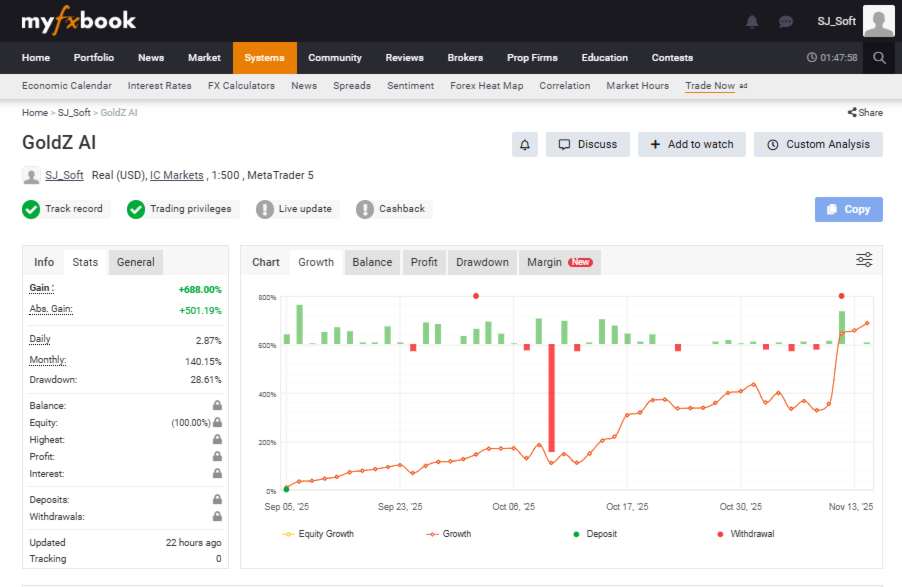
Task: Click the green deposit marker on chart
Action: click(286, 489)
